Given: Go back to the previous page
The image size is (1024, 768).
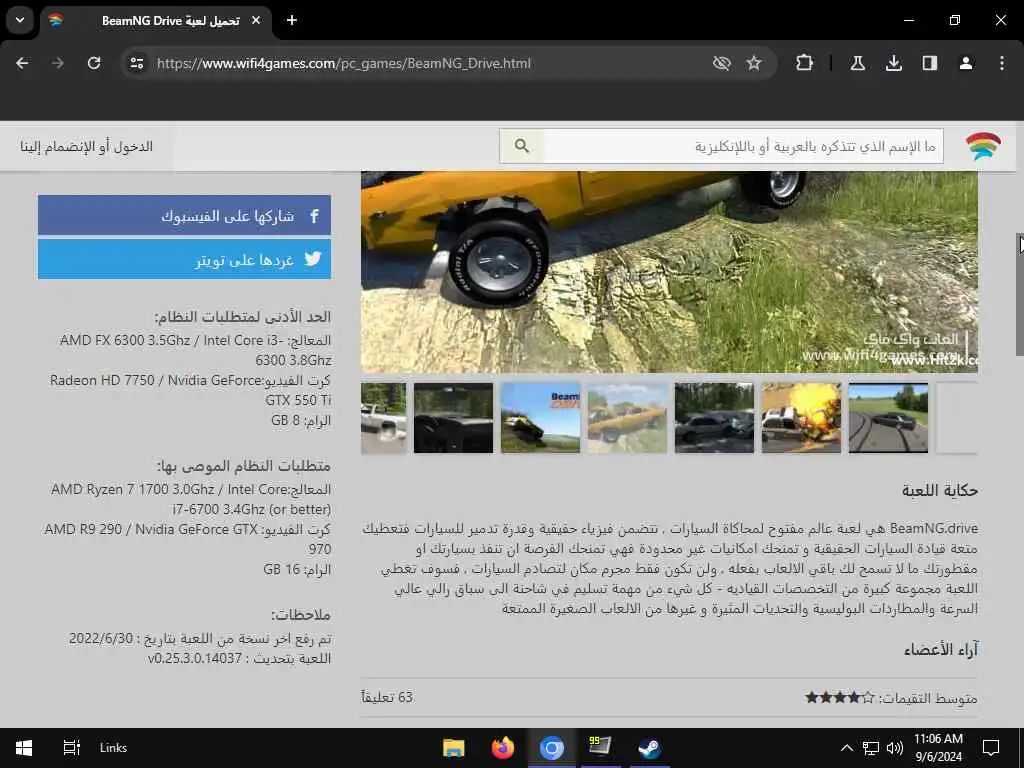Looking at the screenshot, I should click(22, 63).
